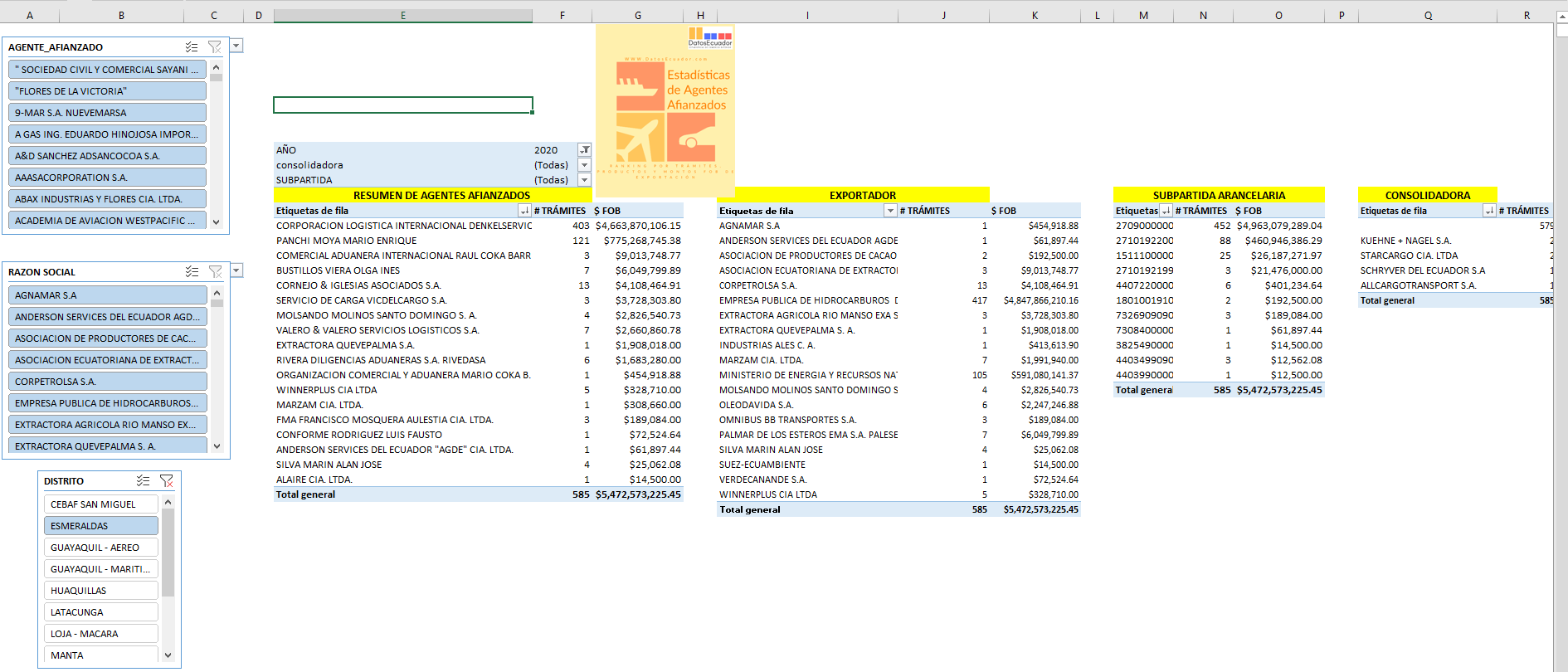This screenshot has width=1568, height=672.
Task: Select column G header
Action: tap(638, 15)
